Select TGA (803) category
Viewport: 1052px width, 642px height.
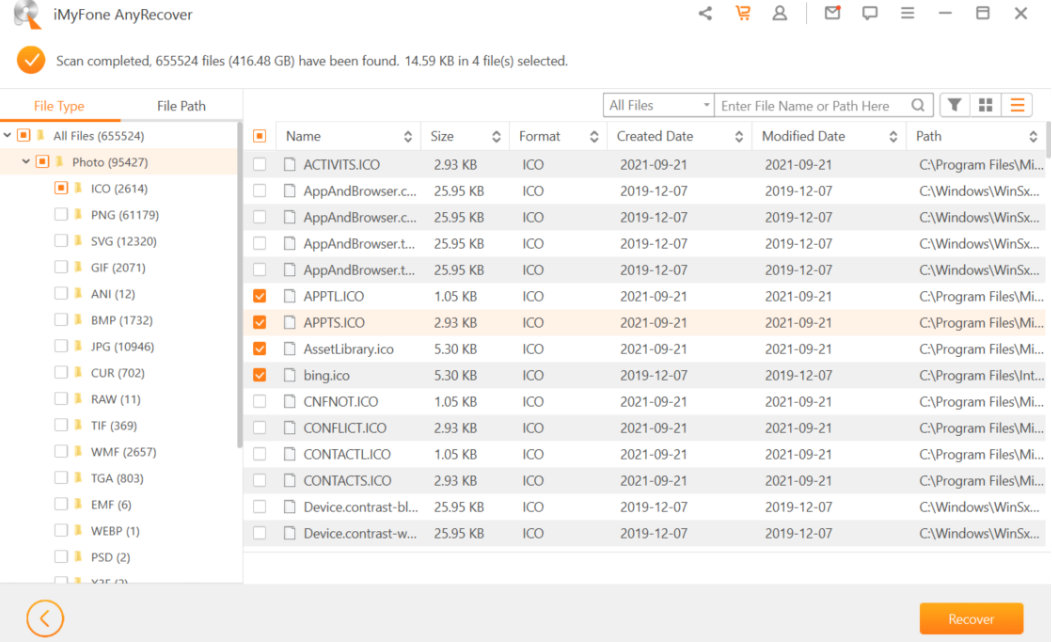pos(117,478)
